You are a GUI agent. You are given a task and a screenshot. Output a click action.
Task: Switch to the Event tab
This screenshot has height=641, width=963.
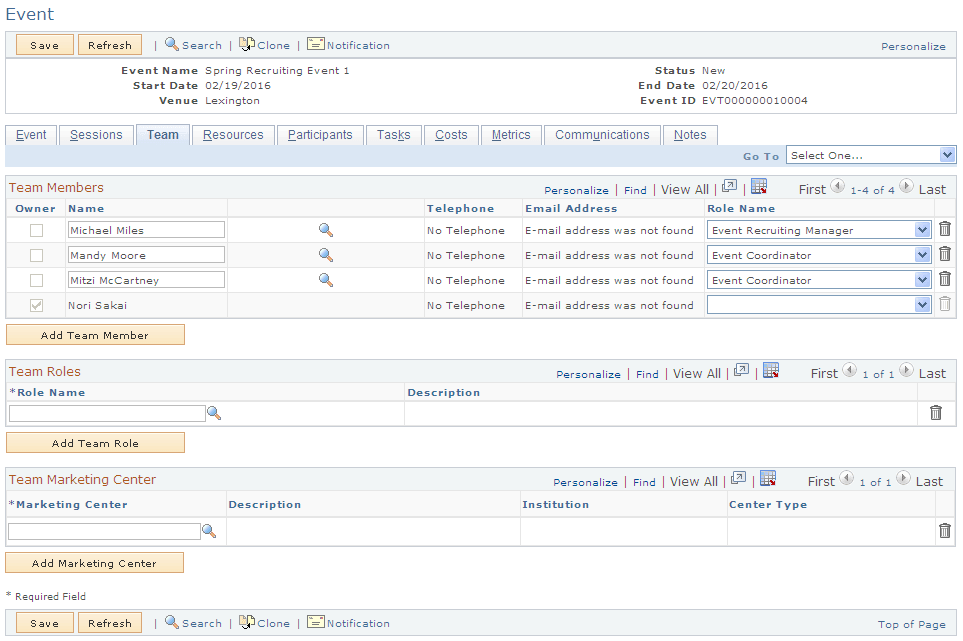[31, 135]
